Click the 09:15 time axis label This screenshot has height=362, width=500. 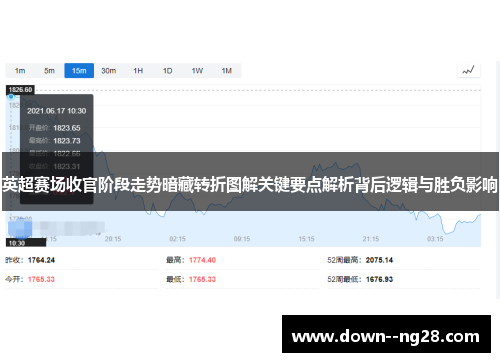pyautogui.click(x=242, y=239)
